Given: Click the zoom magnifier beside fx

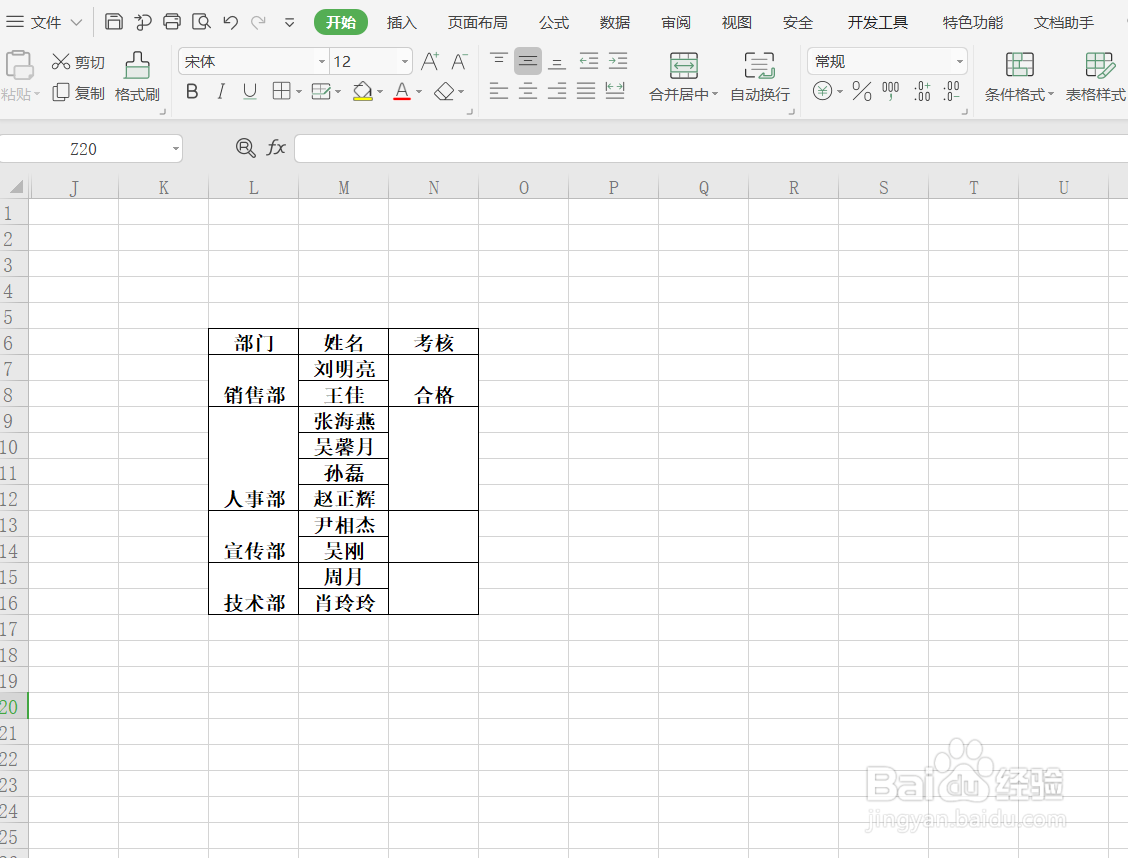Looking at the screenshot, I should (245, 148).
